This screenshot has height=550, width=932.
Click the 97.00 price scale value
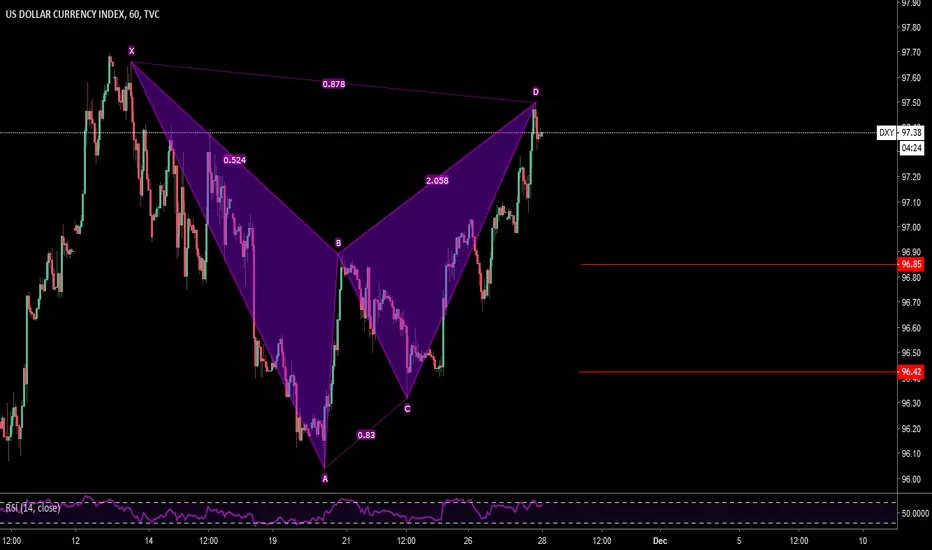[x=911, y=228]
